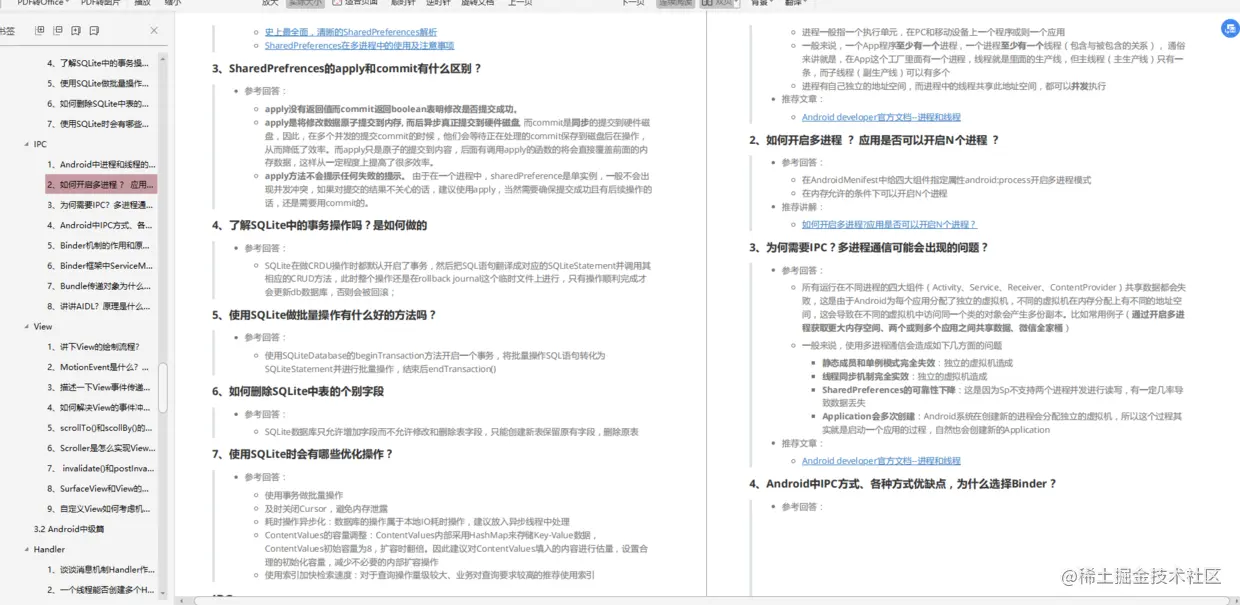Open bookmark 9、自定义View如何考虑机...
Viewport: 1240px width, 605px height.
100,509
